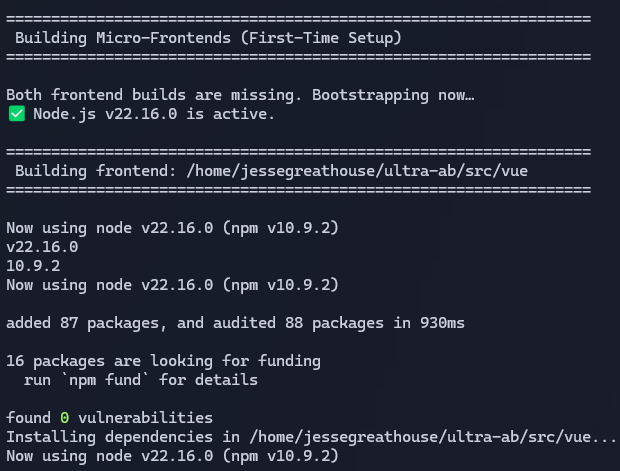Click the standalone '10.9.2' npm version line
The width and height of the screenshot is (620, 471).
tap(33, 266)
